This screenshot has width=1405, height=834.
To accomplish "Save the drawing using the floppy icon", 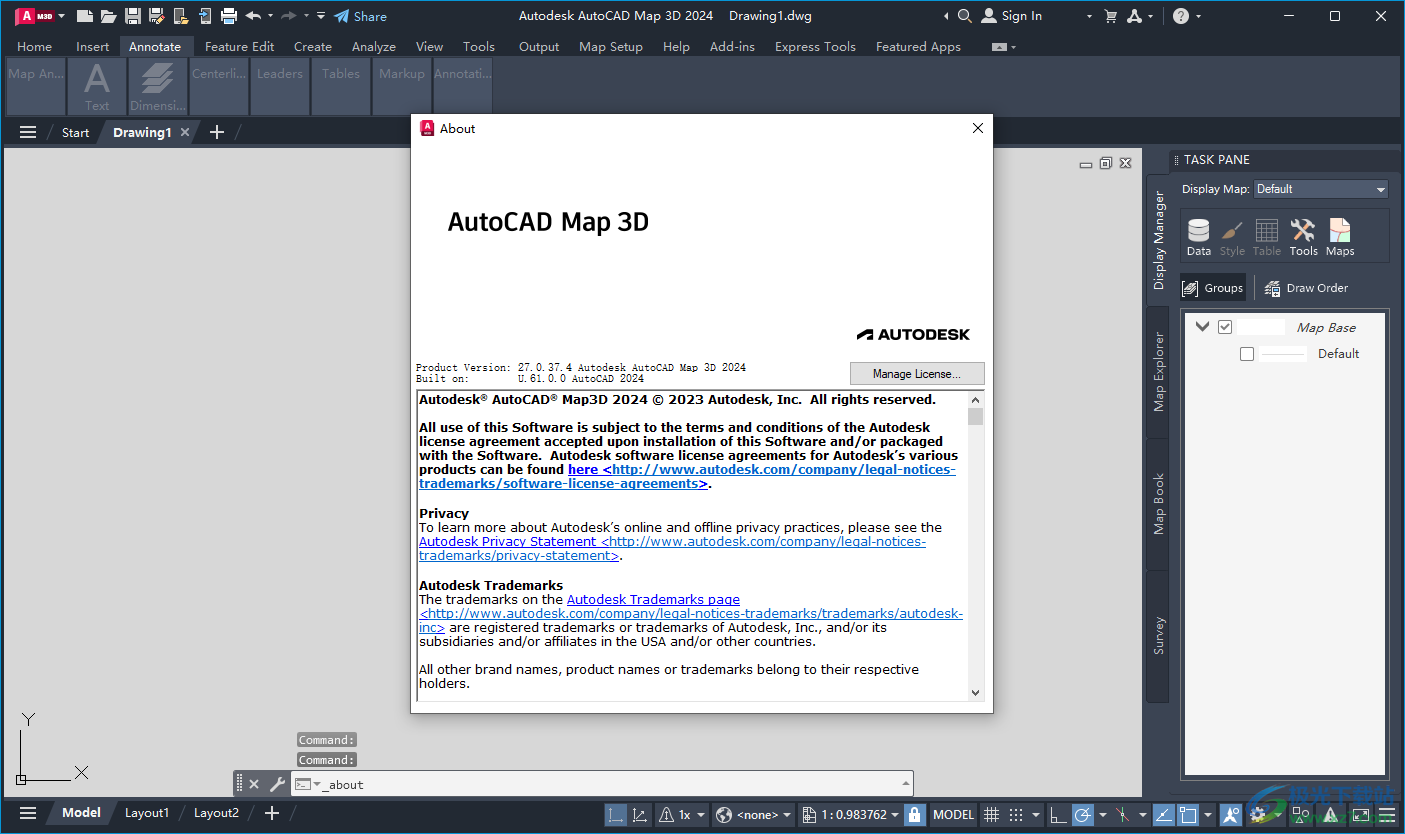I will pyautogui.click(x=132, y=16).
